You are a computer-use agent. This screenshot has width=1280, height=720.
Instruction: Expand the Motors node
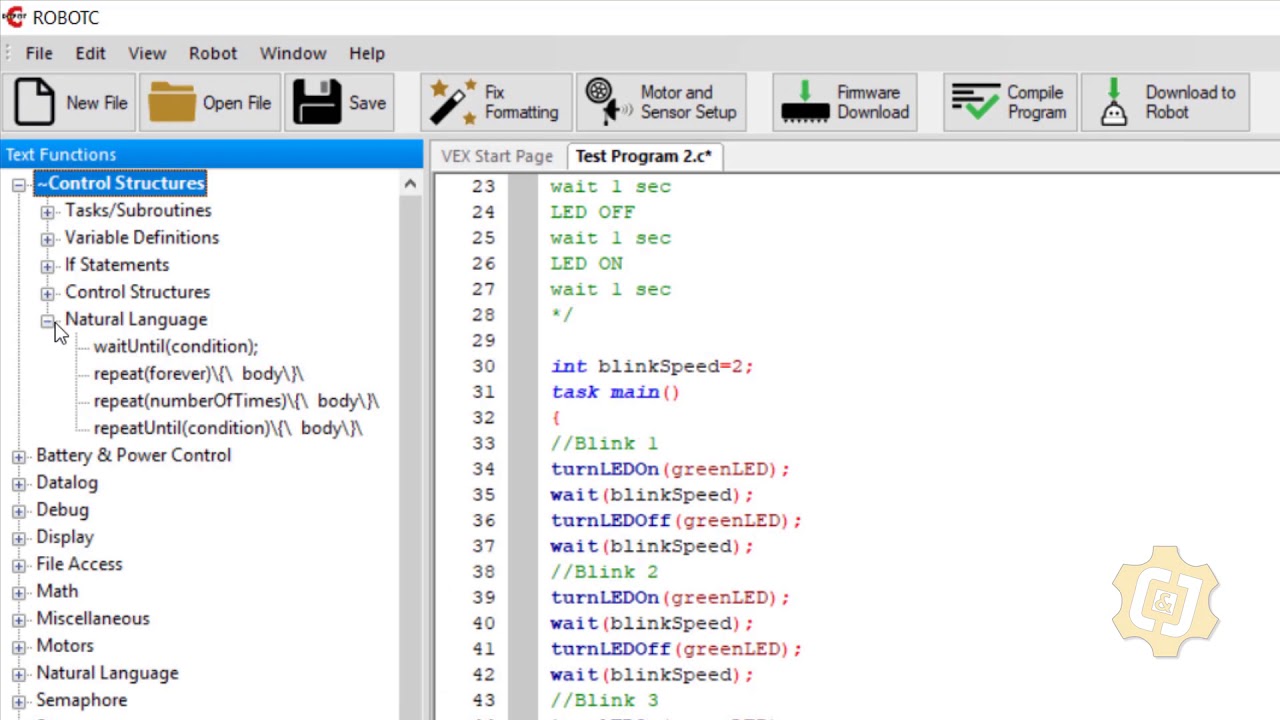[19, 647]
